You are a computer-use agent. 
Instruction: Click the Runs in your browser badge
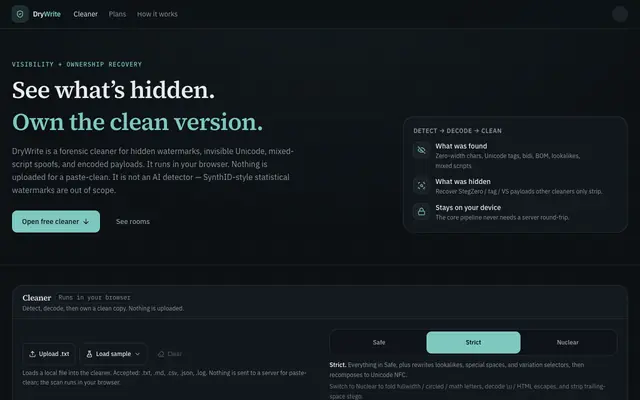(94, 298)
